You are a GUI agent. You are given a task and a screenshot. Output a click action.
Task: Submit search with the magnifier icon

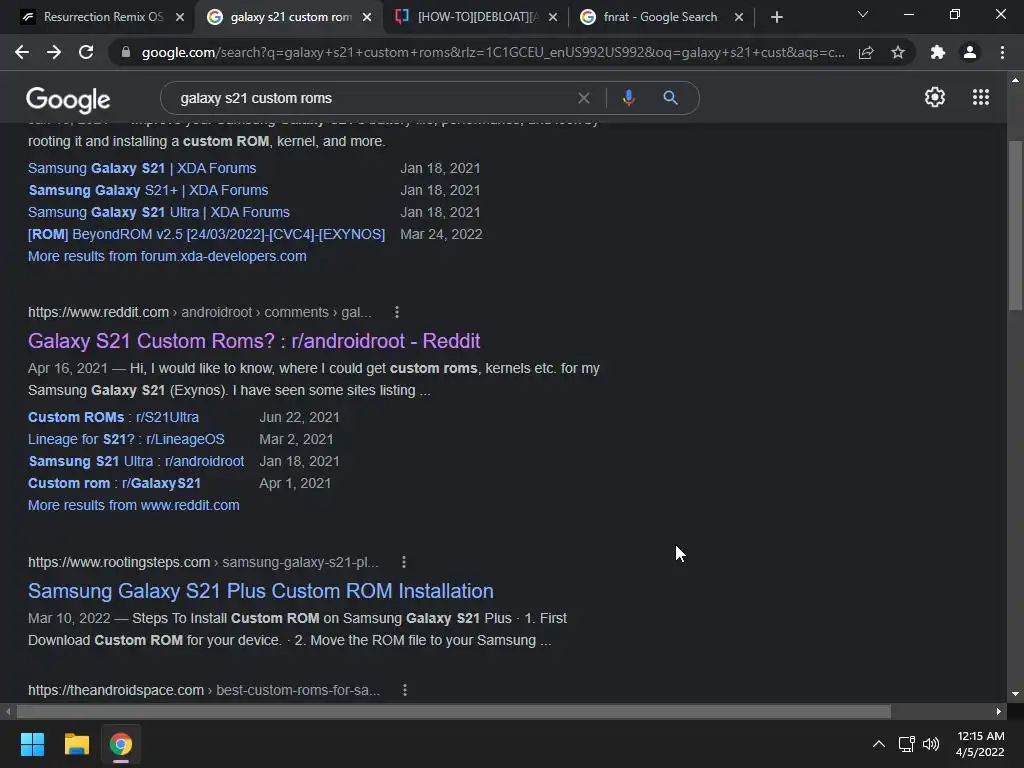tap(670, 98)
